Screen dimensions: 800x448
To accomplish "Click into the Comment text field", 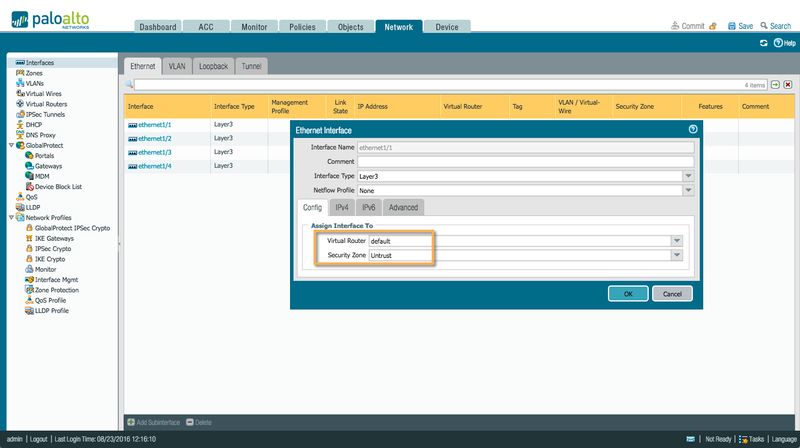I will click(x=525, y=161).
